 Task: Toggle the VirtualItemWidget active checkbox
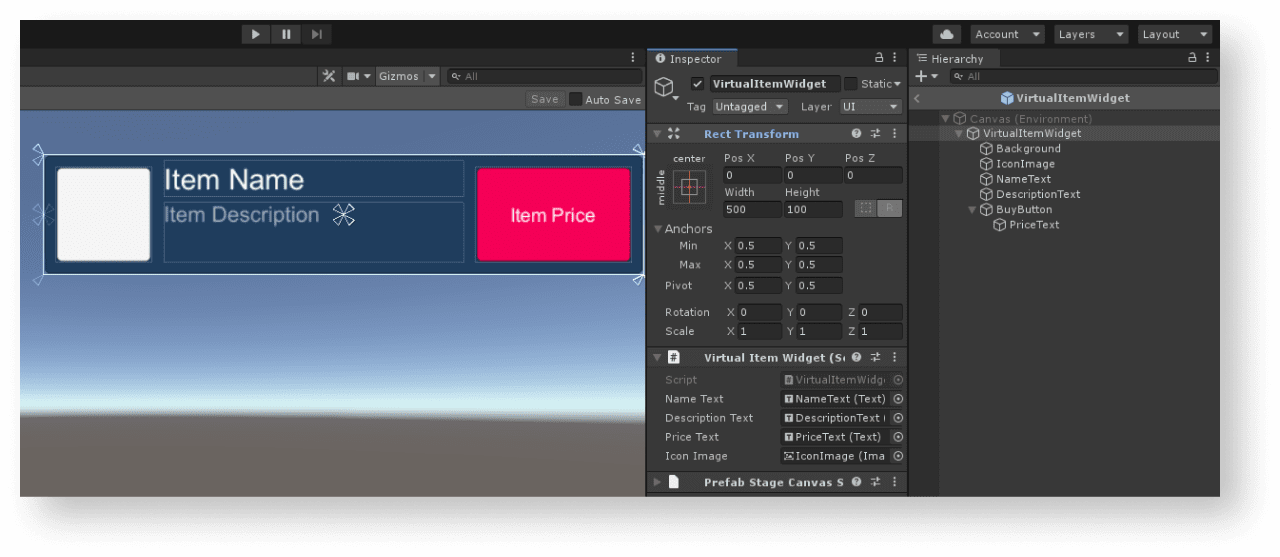(698, 84)
